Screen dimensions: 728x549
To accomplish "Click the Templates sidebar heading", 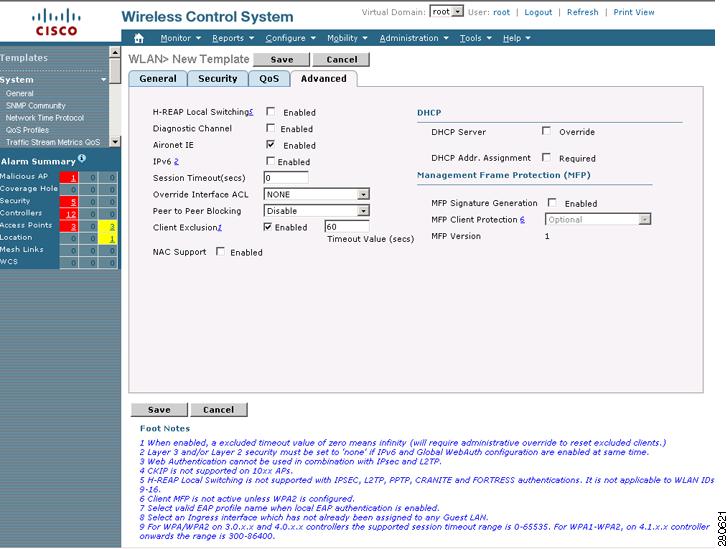I will [24, 58].
